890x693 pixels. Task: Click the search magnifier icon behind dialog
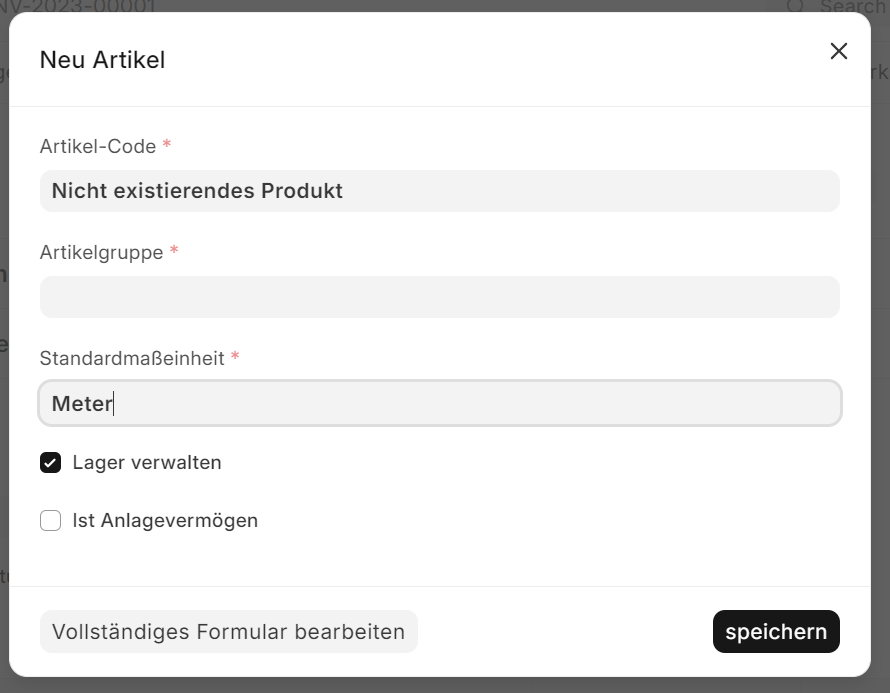point(796,6)
